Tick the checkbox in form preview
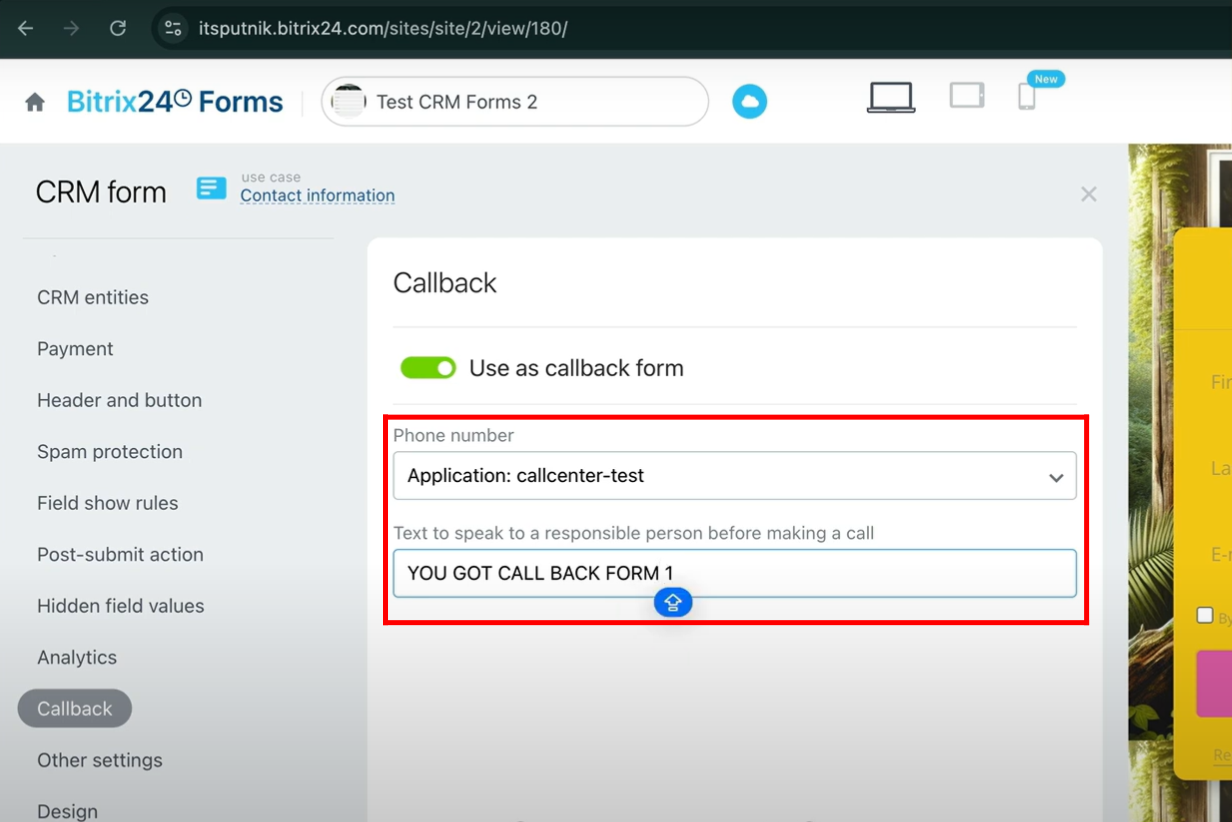The image size is (1232, 822). pyautogui.click(x=1205, y=616)
